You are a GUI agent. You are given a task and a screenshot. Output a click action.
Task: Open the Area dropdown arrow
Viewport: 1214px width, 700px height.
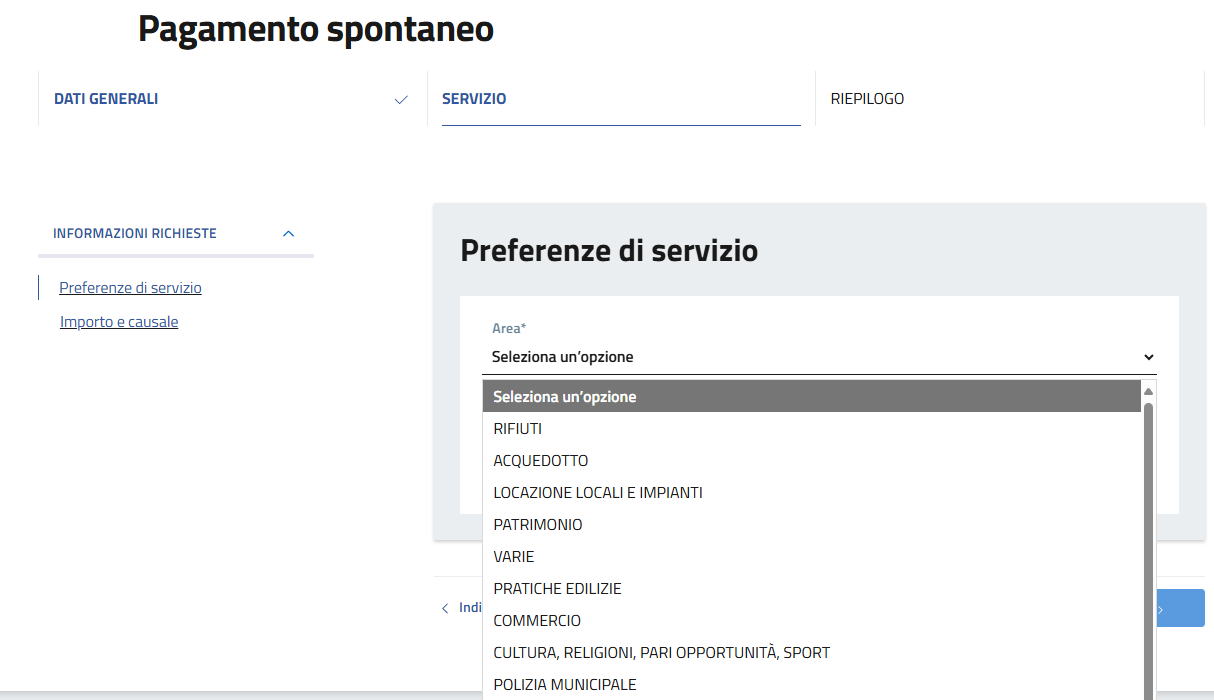(x=1148, y=357)
